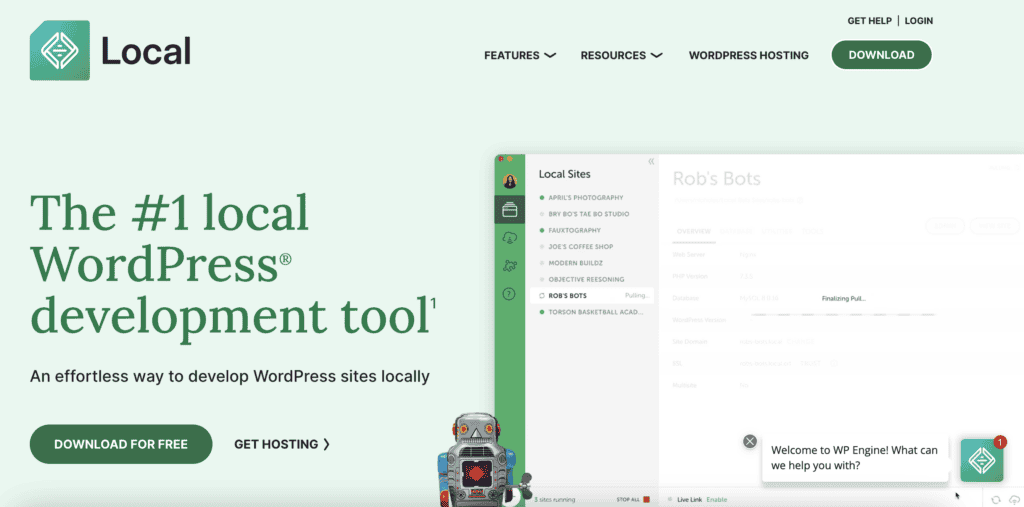1024x507 pixels.
Task: Click the Finalizing Pull progress text
Action: coord(844,299)
